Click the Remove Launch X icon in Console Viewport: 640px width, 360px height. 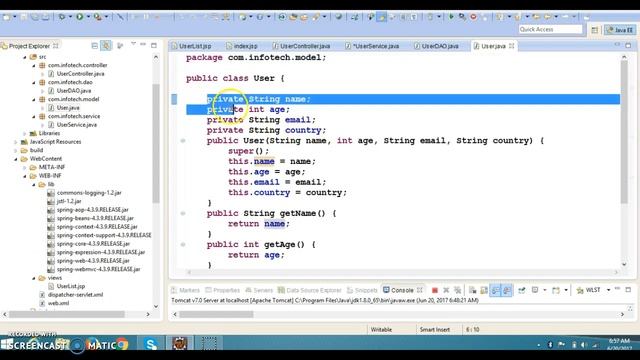point(446,290)
